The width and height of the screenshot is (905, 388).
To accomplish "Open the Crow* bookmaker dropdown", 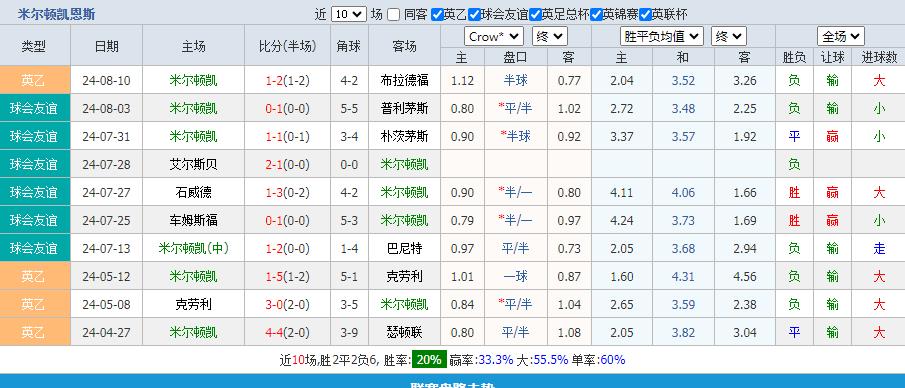I will (493, 37).
